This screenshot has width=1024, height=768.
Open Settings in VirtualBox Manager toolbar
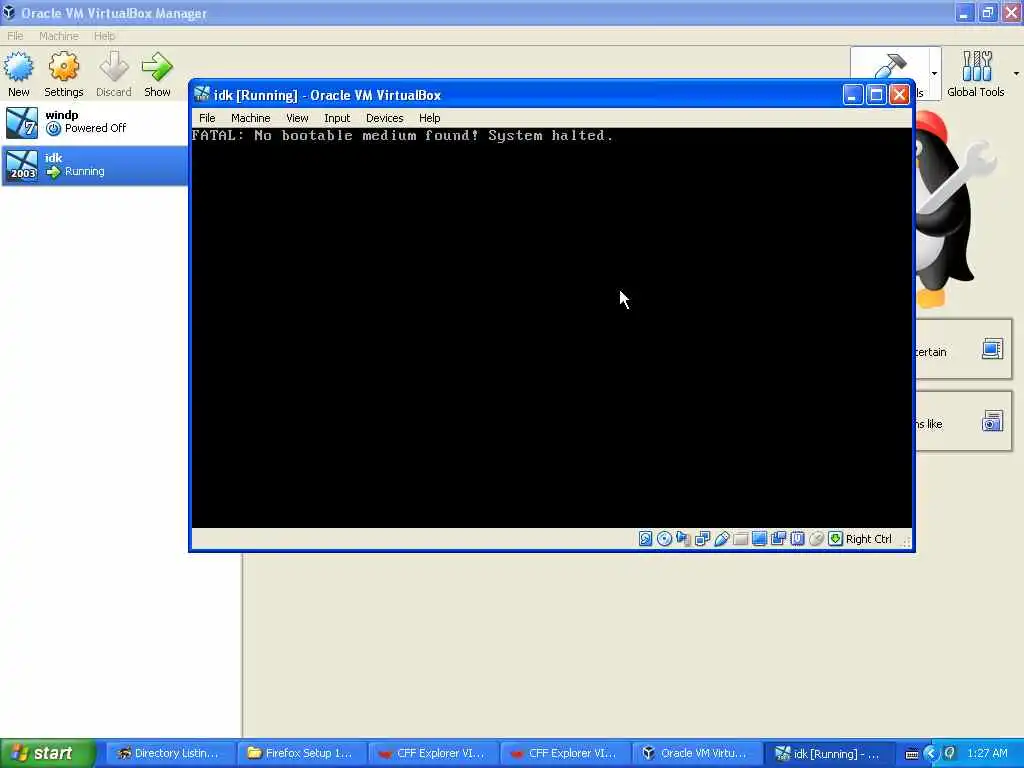coord(63,74)
